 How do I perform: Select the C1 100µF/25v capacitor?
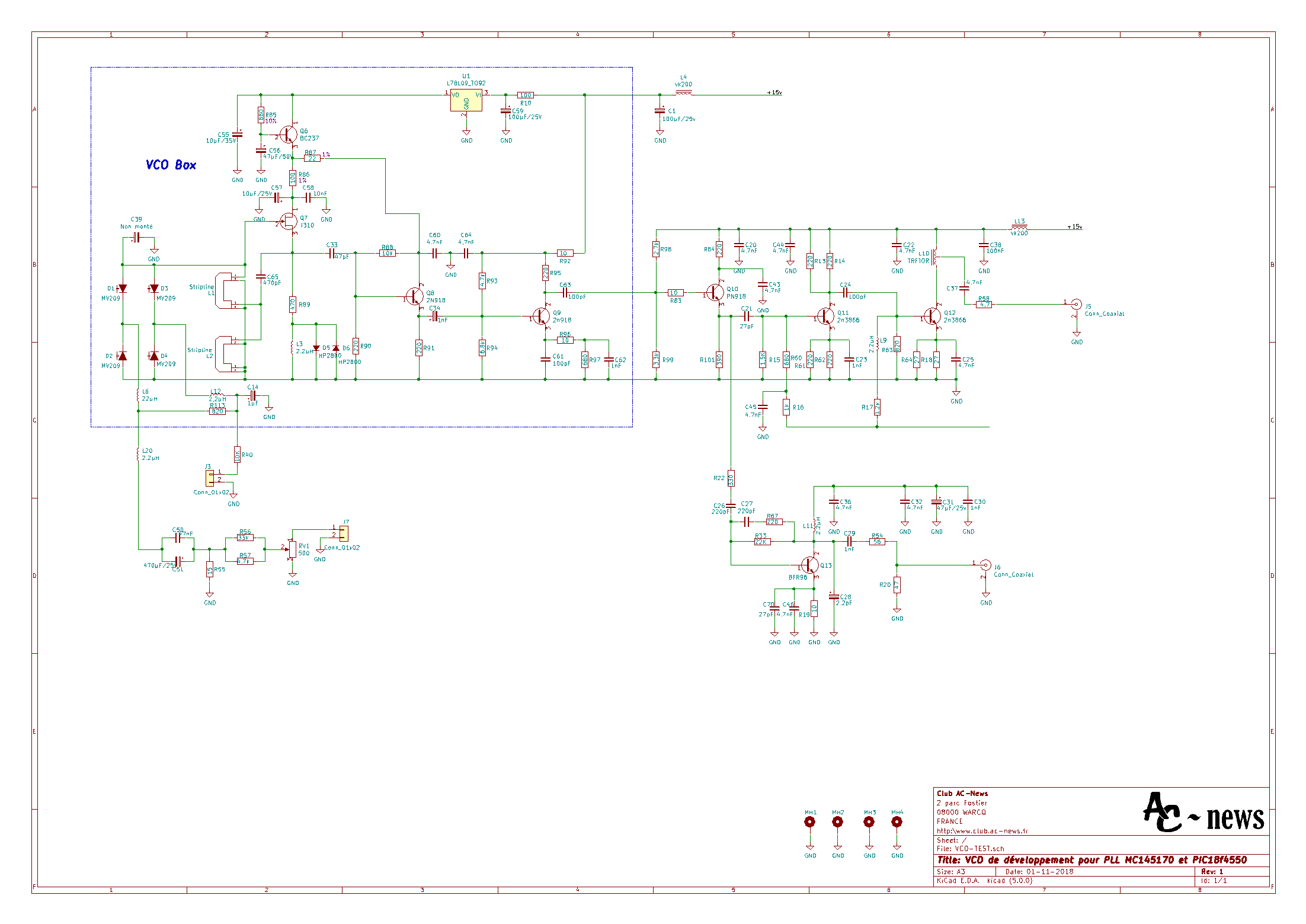pos(660,111)
